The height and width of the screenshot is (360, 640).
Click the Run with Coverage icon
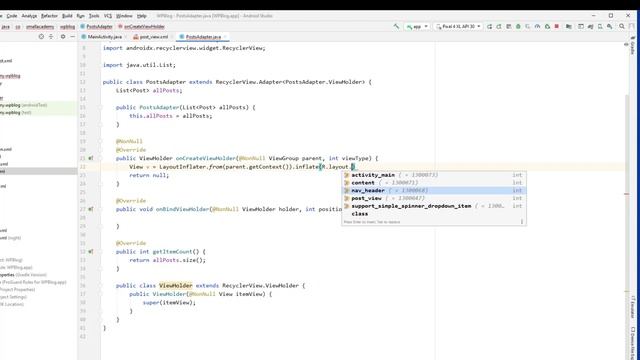(x=528, y=27)
